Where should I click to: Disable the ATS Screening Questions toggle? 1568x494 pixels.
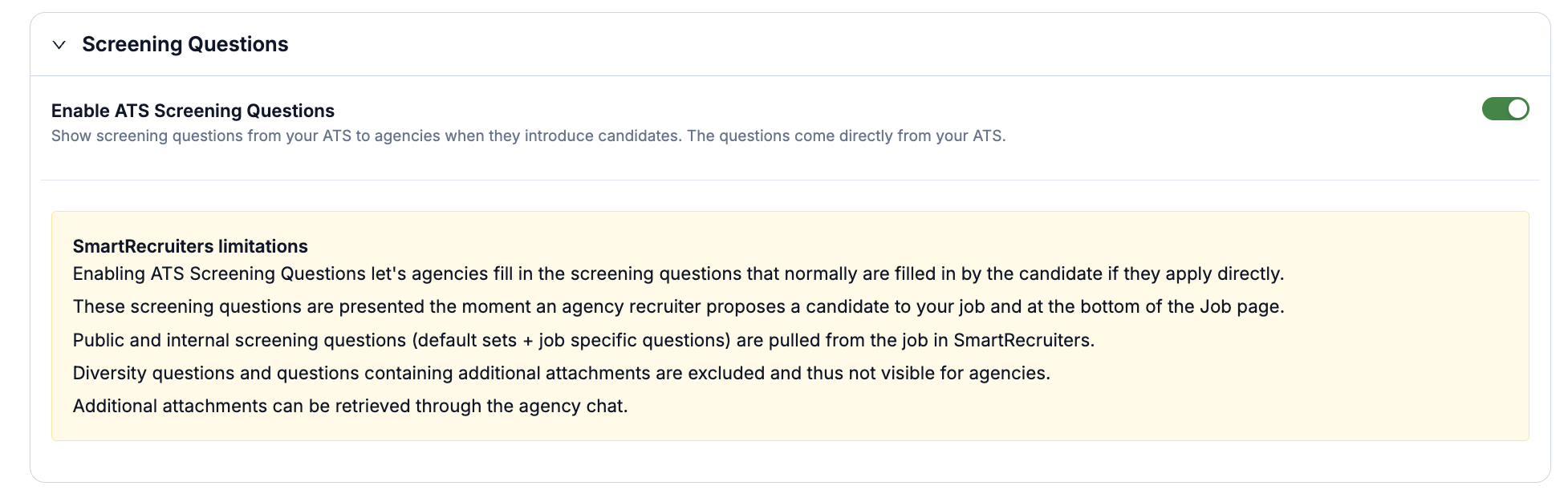pos(1505,108)
